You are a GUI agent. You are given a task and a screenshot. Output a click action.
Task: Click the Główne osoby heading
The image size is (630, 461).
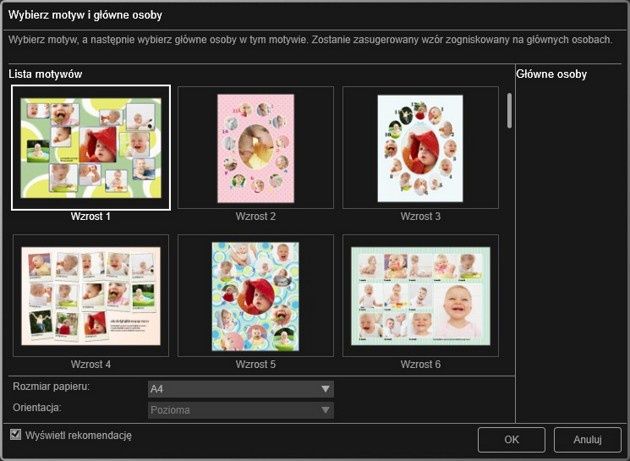551,74
